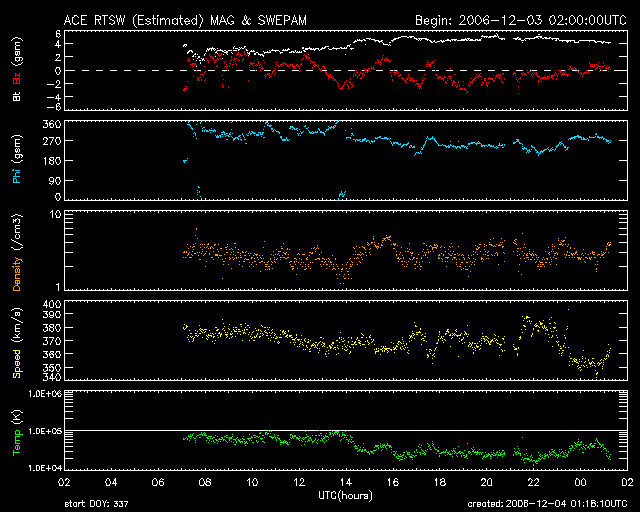This screenshot has width=640, height=512.
Task: Click the '06' hour label on time axis
Action: (158, 483)
